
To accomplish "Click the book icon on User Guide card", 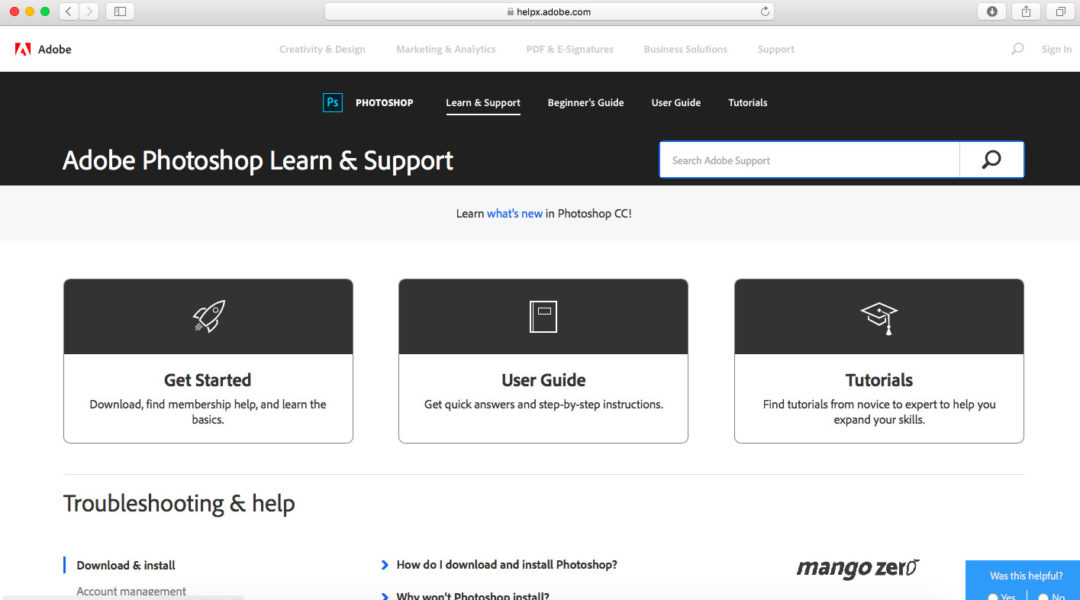I will (x=542, y=315).
